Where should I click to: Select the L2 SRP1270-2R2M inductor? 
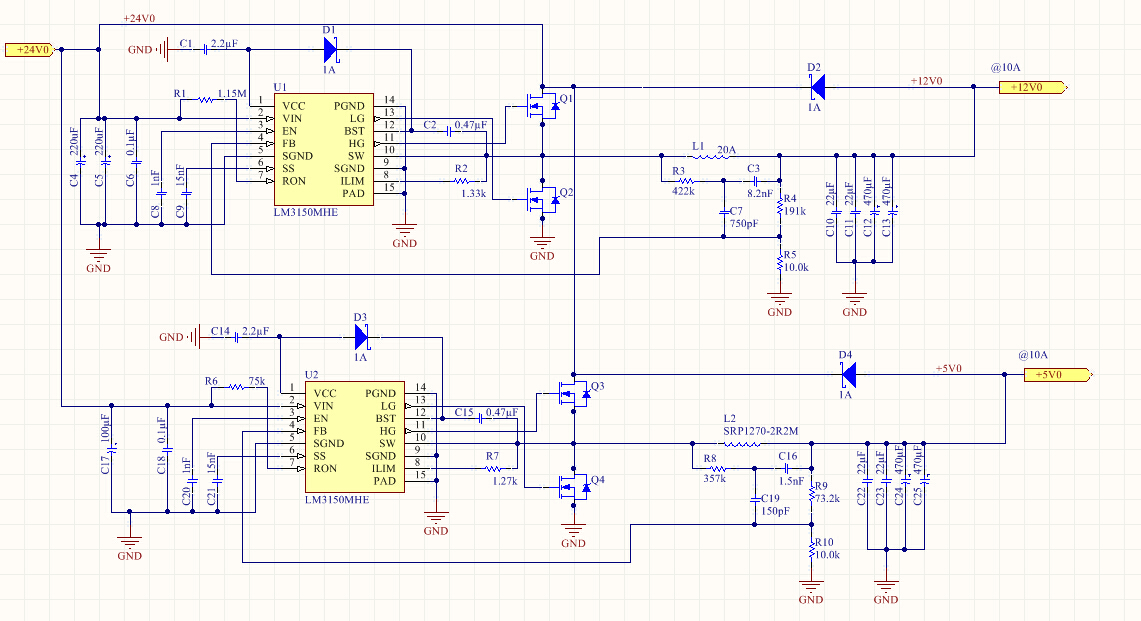(x=742, y=443)
